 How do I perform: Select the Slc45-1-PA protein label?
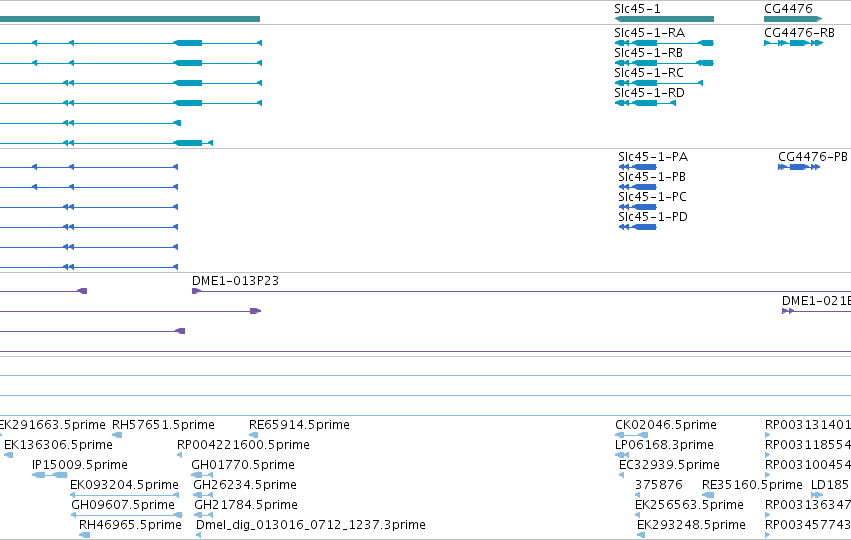click(x=653, y=157)
